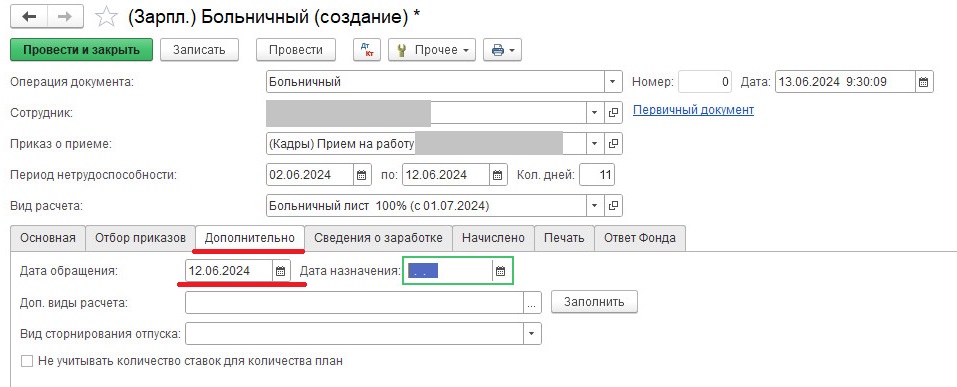
Task: Add document to favorites with star icon
Action: tap(106, 16)
